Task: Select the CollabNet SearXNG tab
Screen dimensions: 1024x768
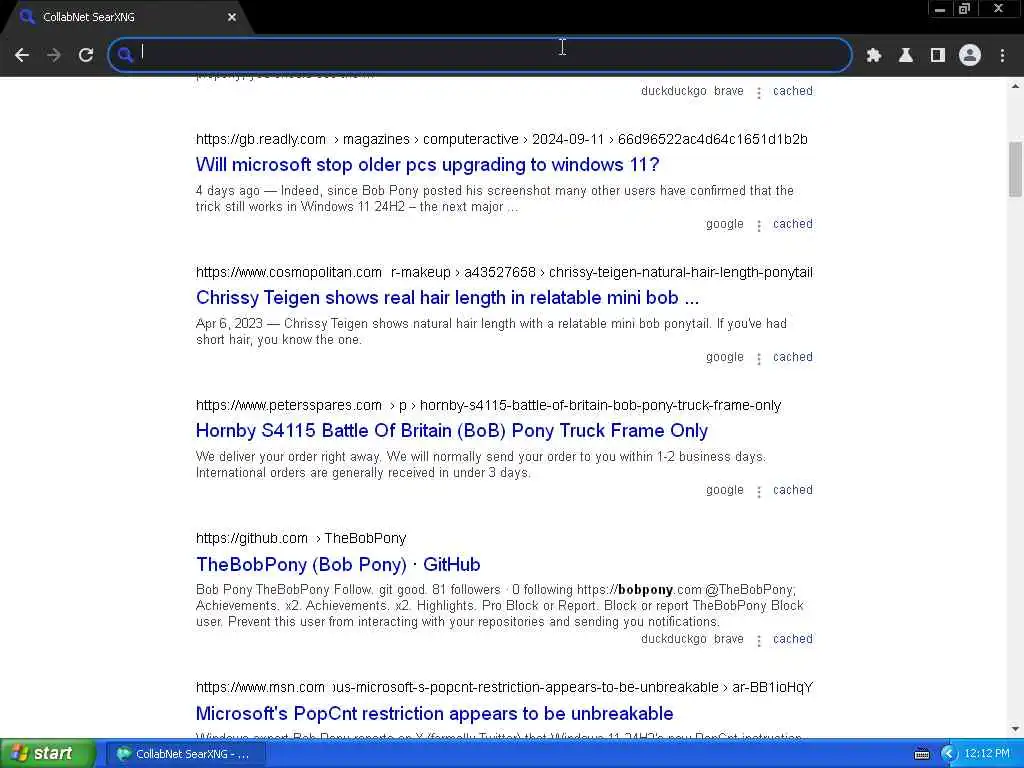Action: coord(124,17)
